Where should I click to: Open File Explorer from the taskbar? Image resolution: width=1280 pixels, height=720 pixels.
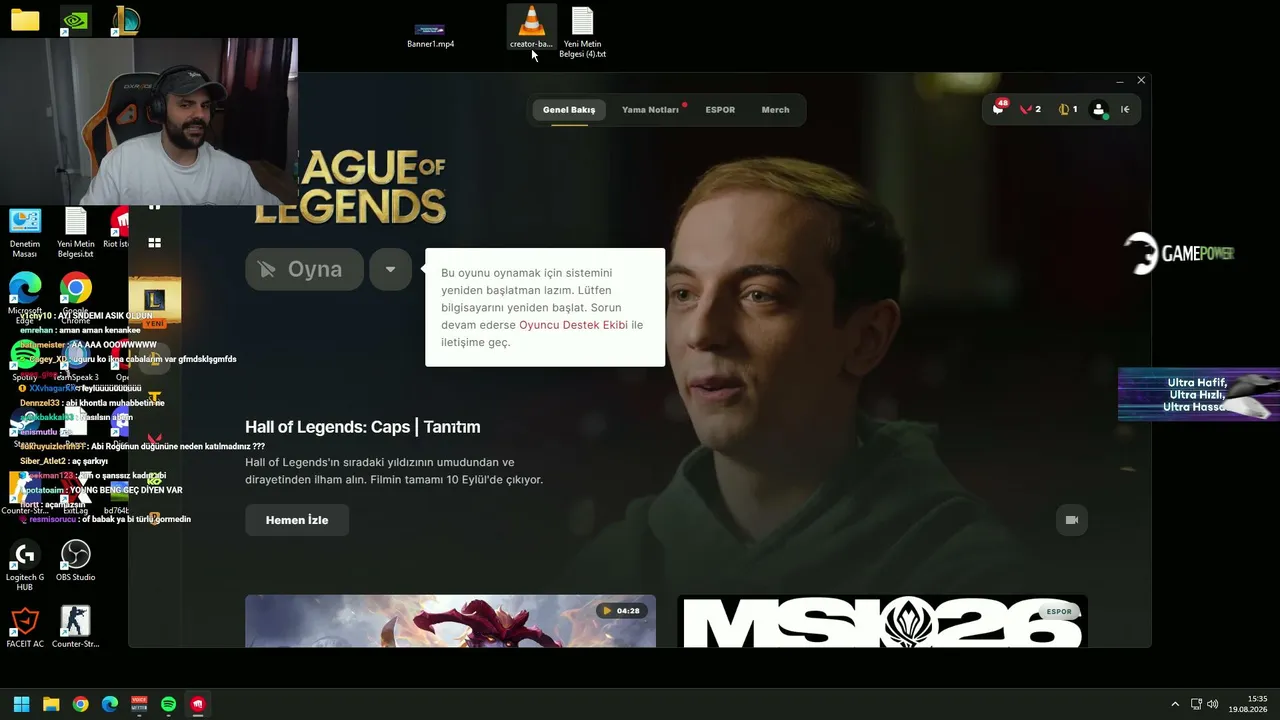(x=51, y=704)
